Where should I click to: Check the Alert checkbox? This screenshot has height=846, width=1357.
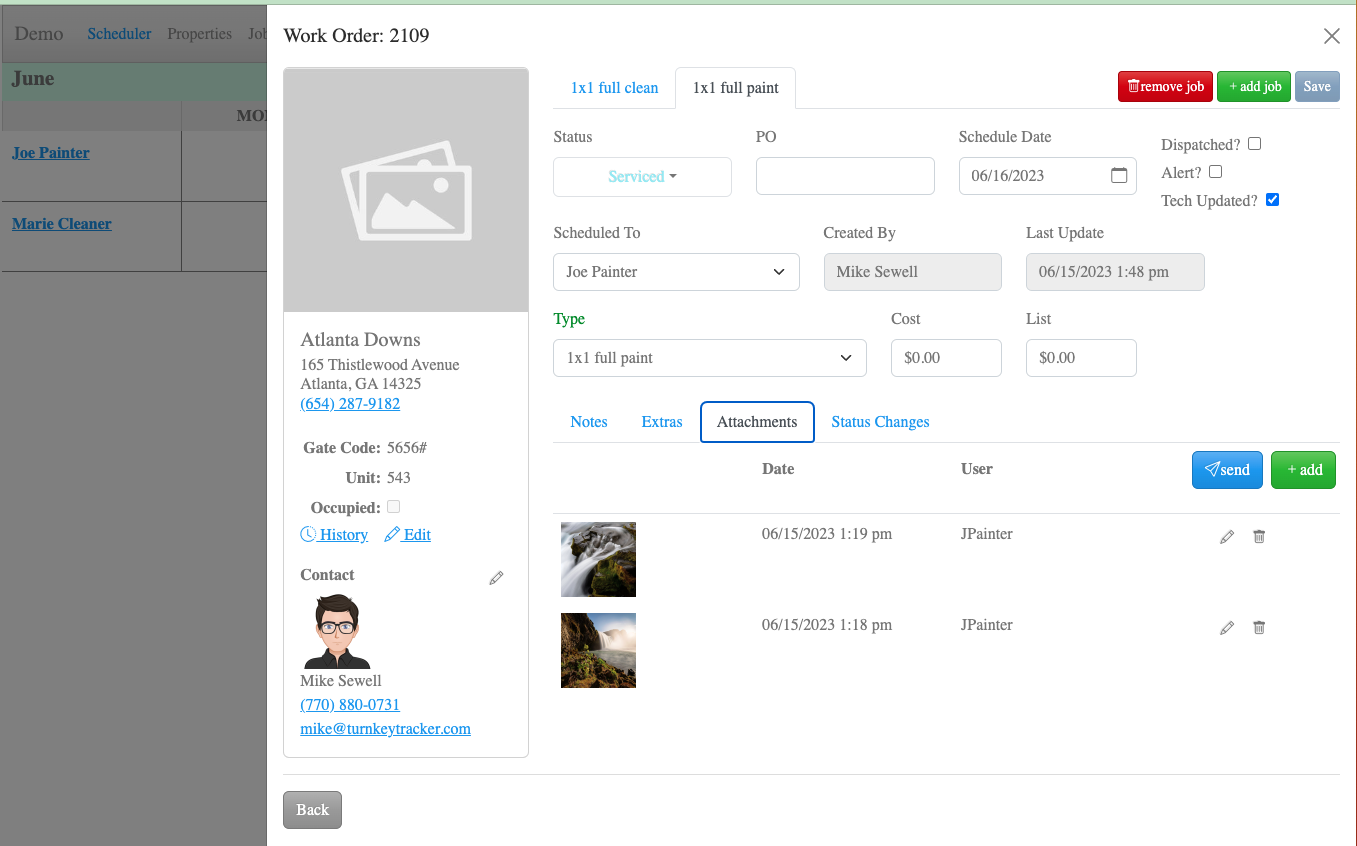click(1215, 171)
